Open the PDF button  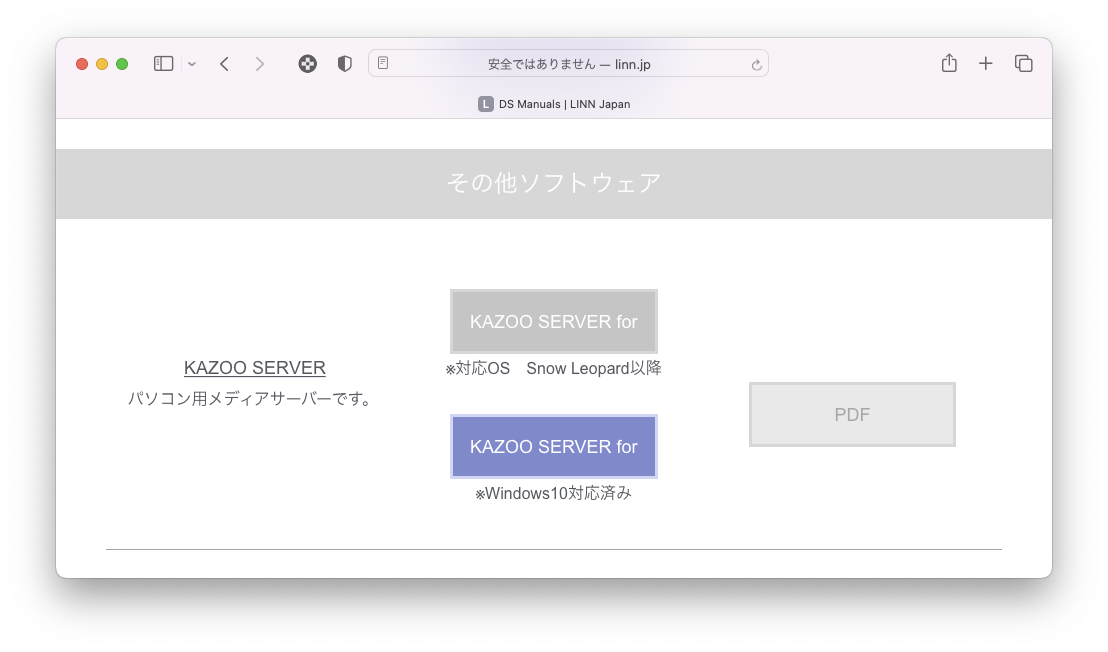click(852, 415)
